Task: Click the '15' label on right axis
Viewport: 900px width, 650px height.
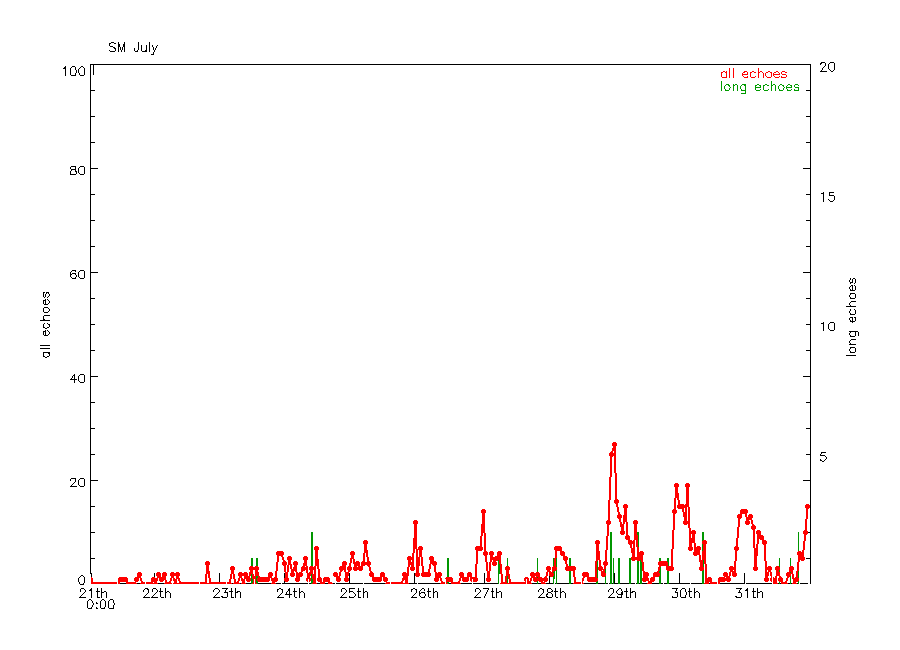Action: (827, 197)
